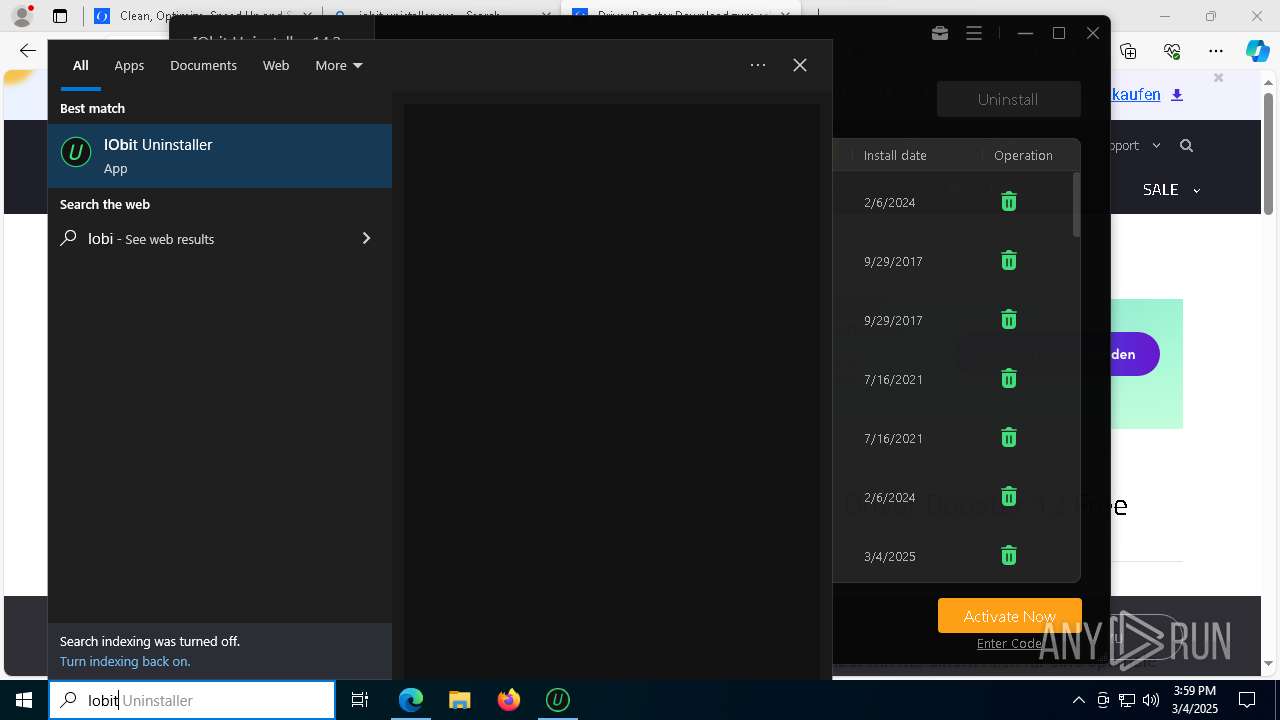Open the taskbar clock showing 3:59 PM
Image resolution: width=1280 pixels, height=720 pixels.
point(1195,700)
